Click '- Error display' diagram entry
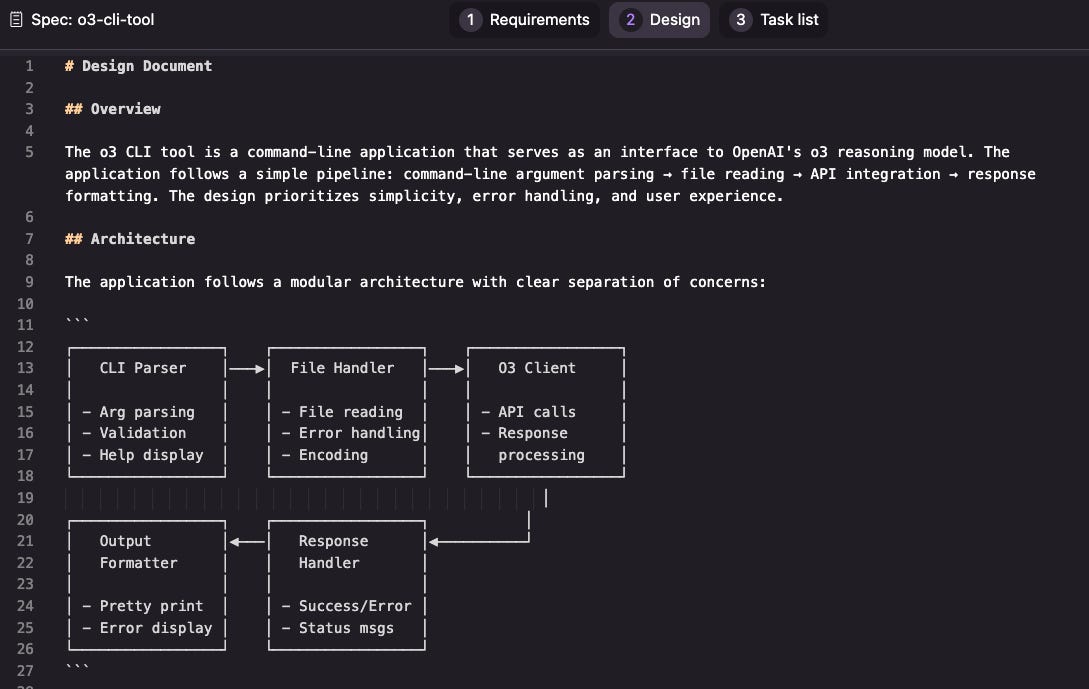The image size is (1089, 689). (147, 628)
